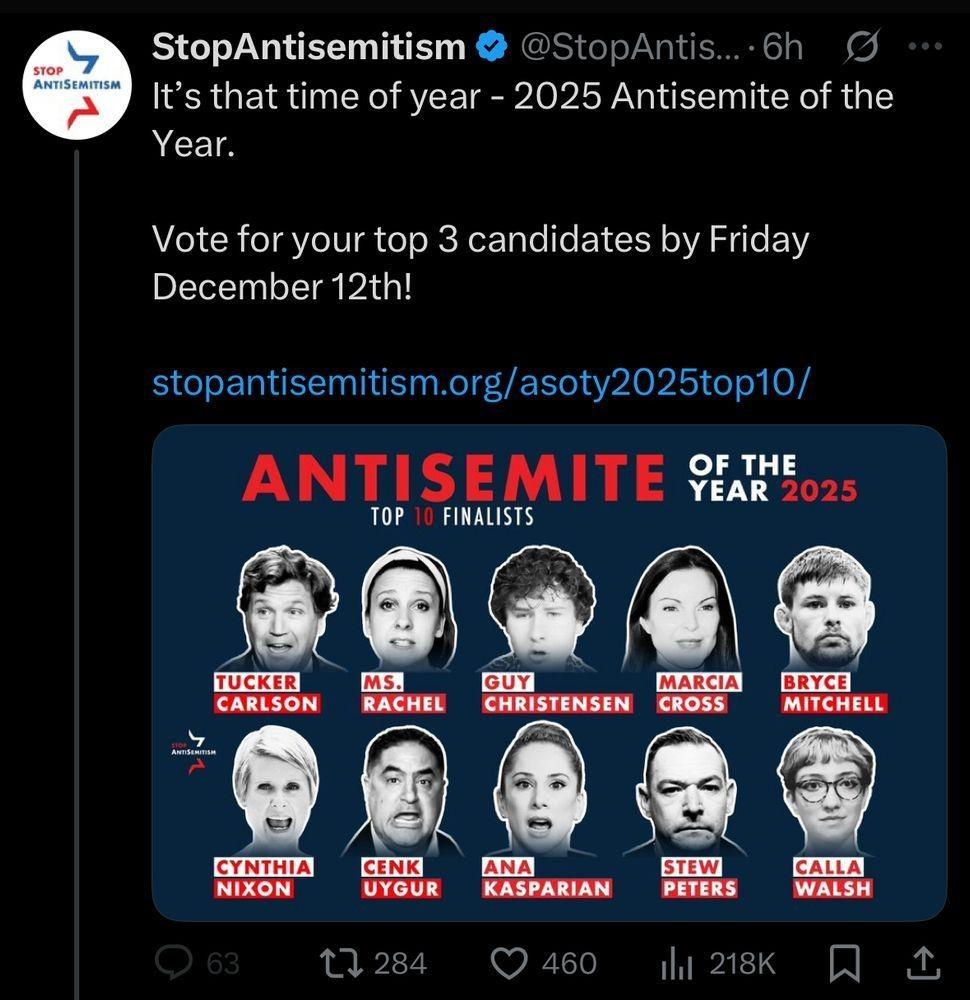Share the tweet via the upload arrow icon

(x=922, y=963)
